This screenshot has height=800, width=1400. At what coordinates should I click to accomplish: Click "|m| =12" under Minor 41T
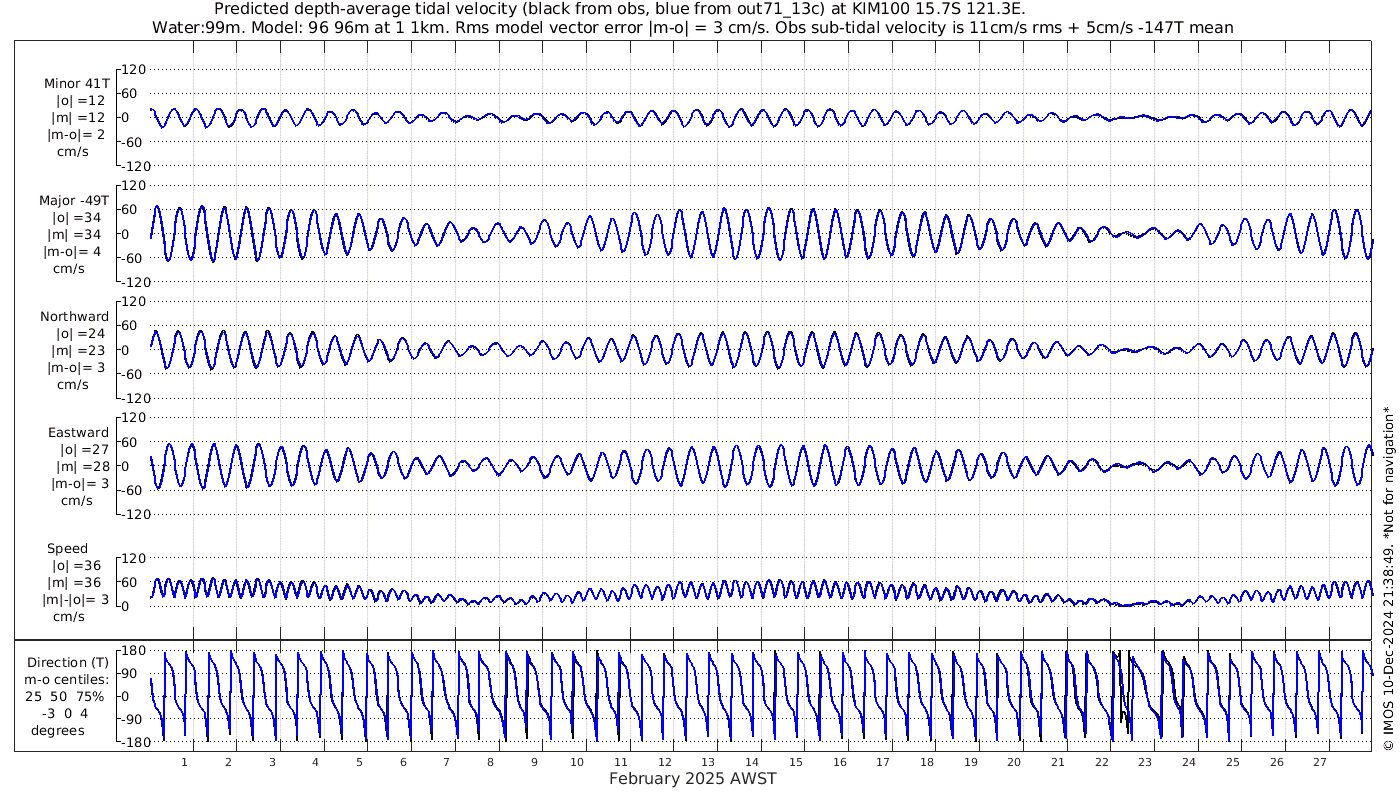point(80,118)
